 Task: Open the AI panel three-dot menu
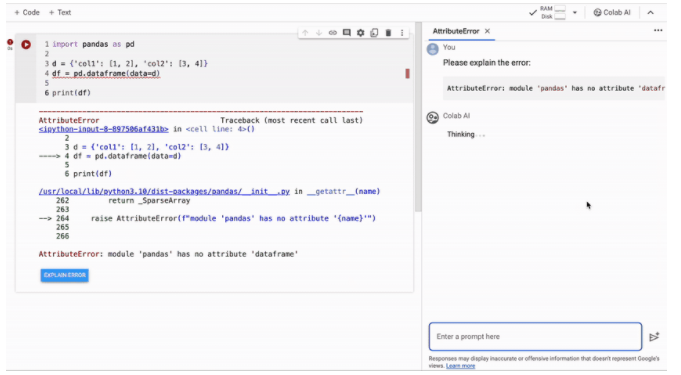pos(658,30)
